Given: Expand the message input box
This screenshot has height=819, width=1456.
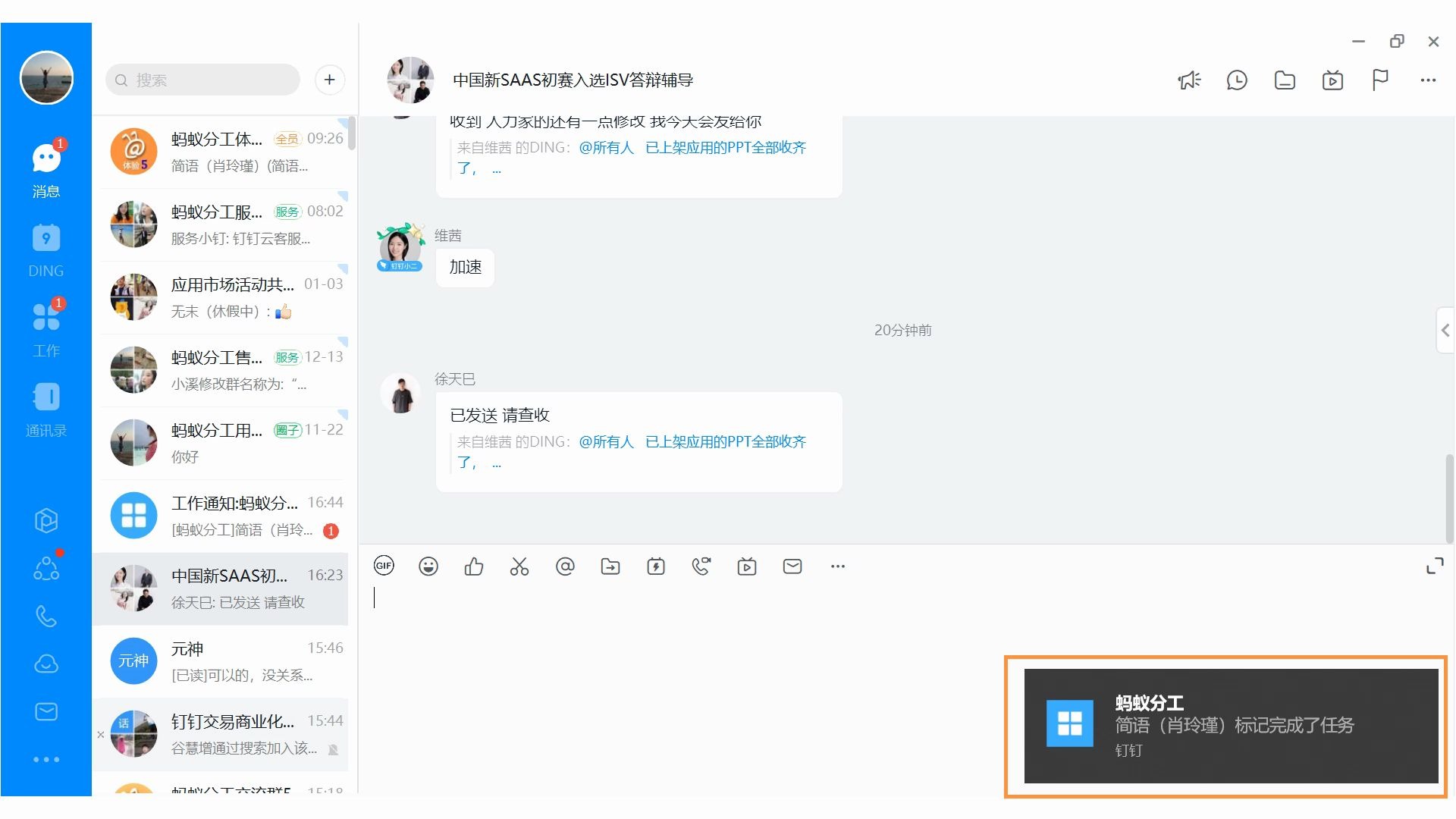Looking at the screenshot, I should pos(1435,566).
